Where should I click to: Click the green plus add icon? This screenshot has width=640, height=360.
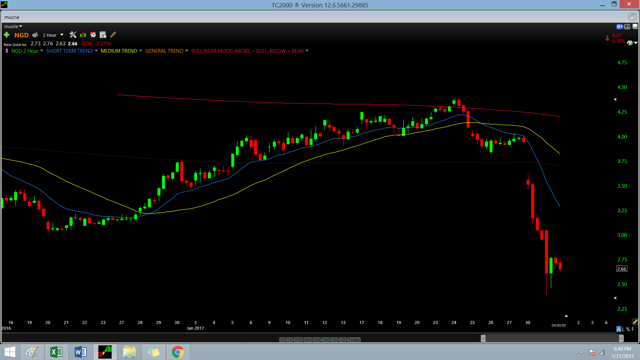[7, 35]
